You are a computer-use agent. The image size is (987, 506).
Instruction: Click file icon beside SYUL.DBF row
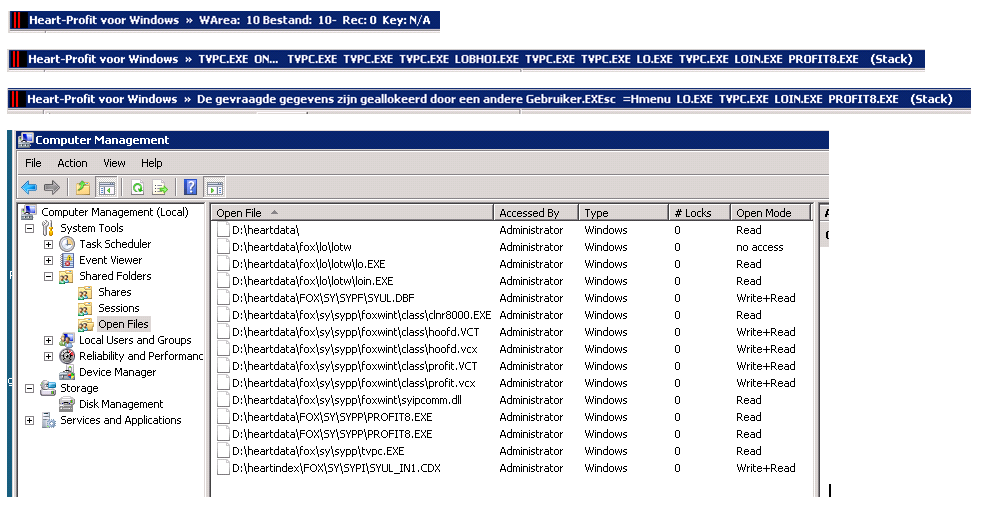[223, 298]
